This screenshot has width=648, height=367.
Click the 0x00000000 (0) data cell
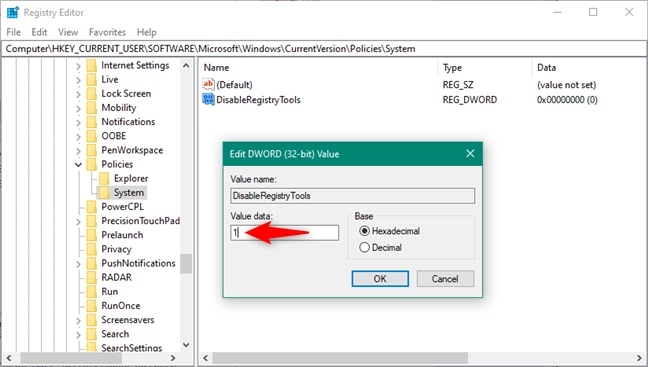click(x=567, y=100)
